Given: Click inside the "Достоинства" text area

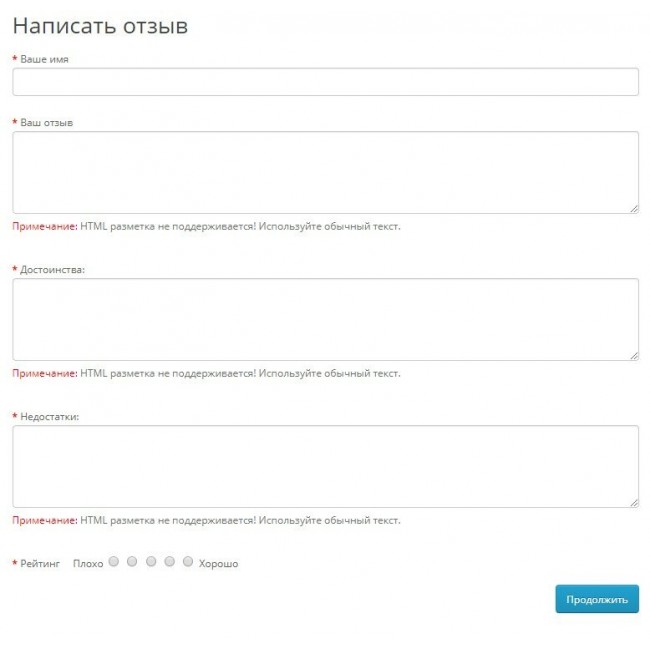Looking at the screenshot, I should [325, 319].
